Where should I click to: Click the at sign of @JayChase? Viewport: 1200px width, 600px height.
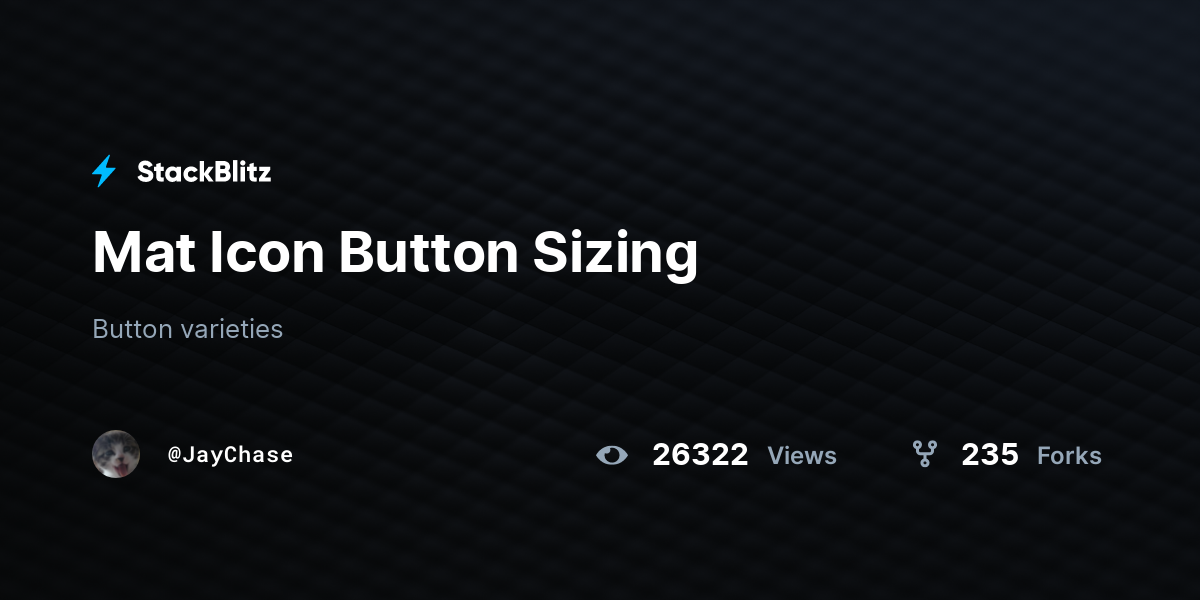174,455
